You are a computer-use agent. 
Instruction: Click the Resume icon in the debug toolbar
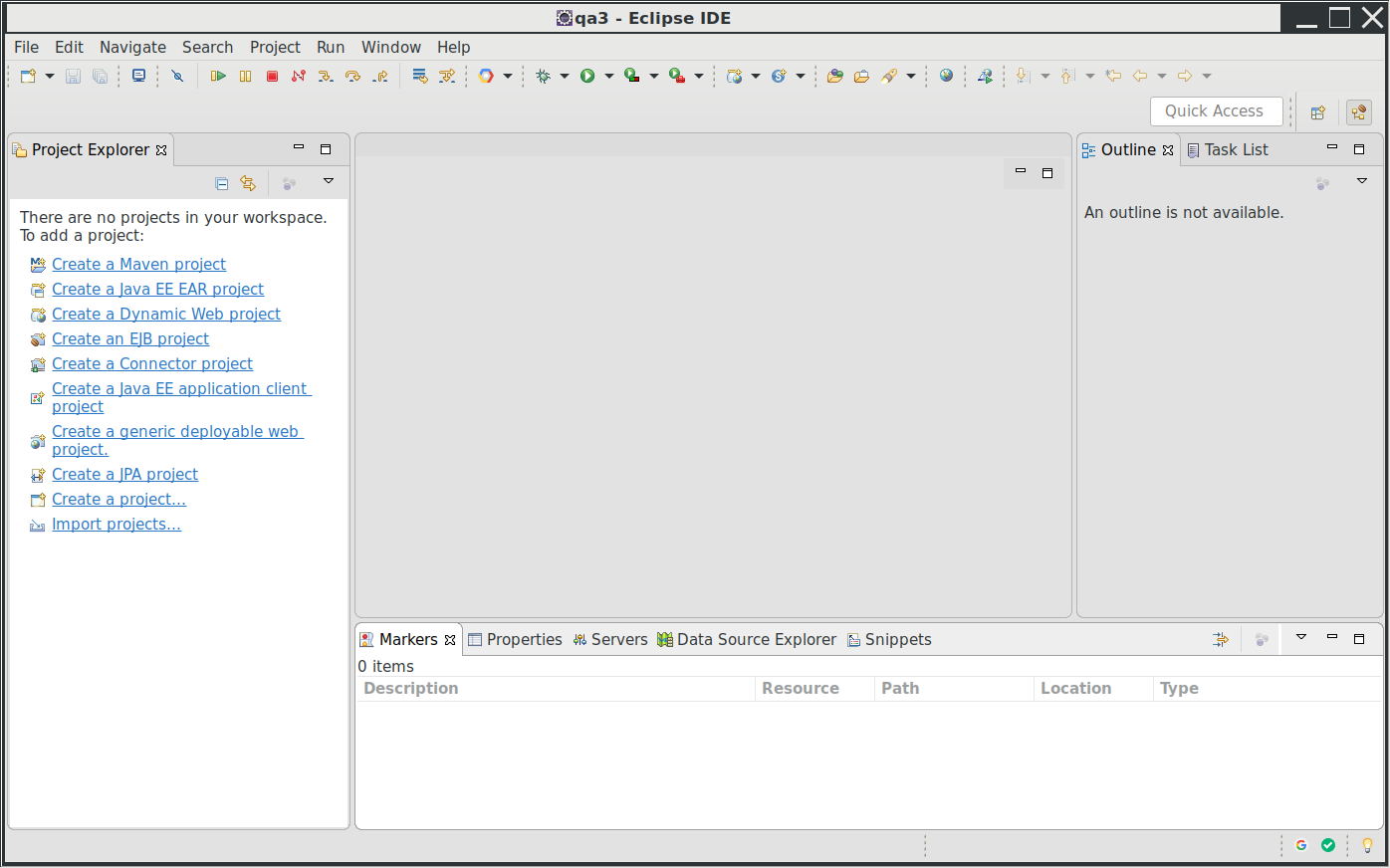(x=220, y=76)
